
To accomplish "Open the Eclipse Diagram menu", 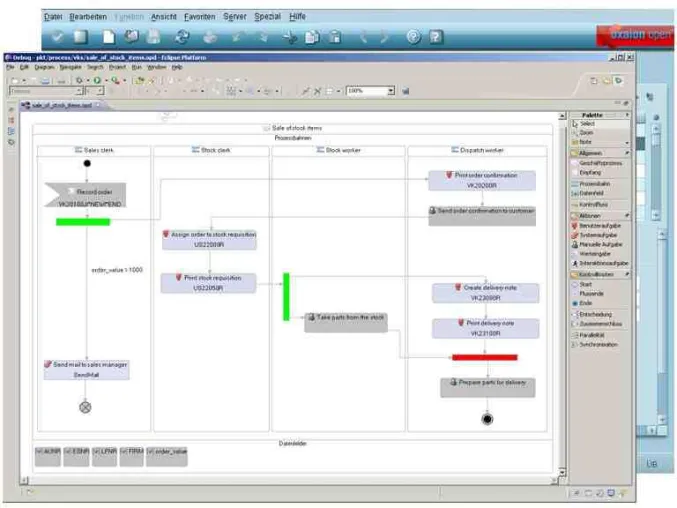I will coord(44,67).
